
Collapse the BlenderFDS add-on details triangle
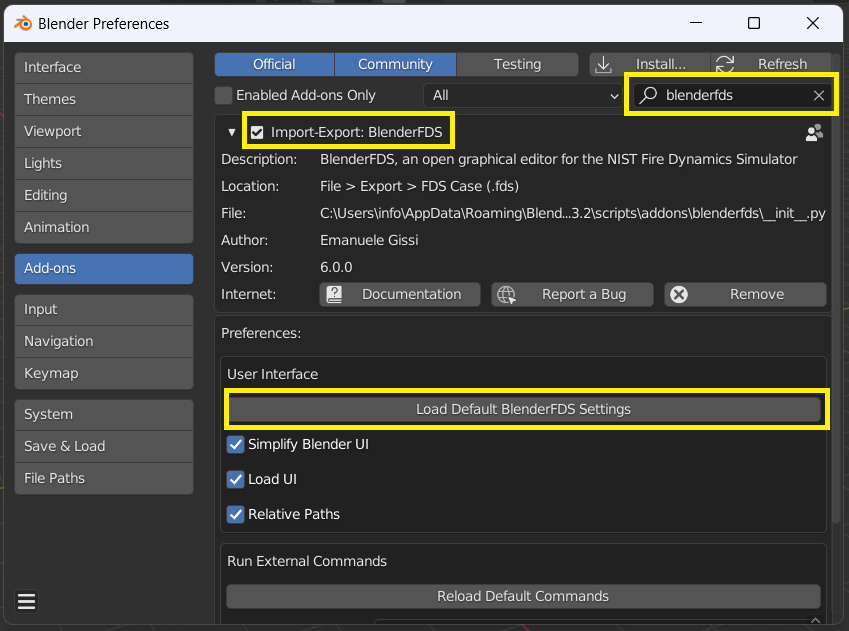pyautogui.click(x=232, y=132)
